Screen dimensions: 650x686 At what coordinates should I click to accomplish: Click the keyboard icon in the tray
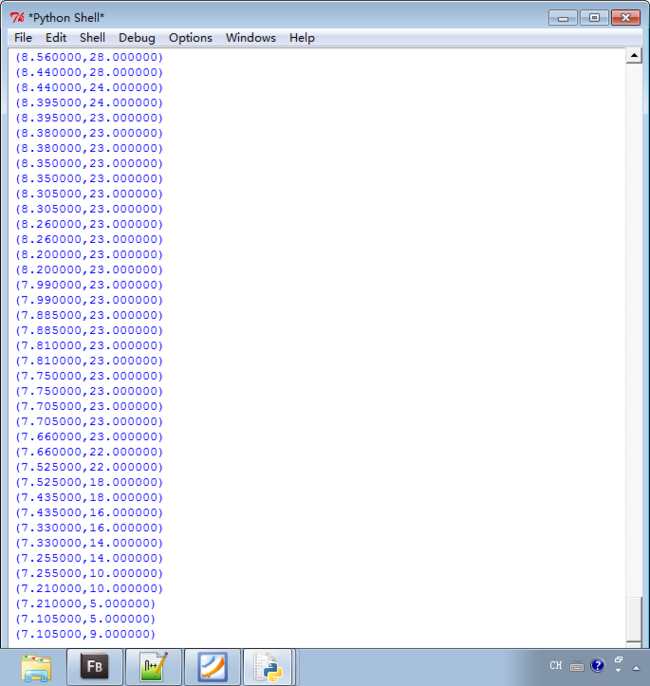point(577,666)
